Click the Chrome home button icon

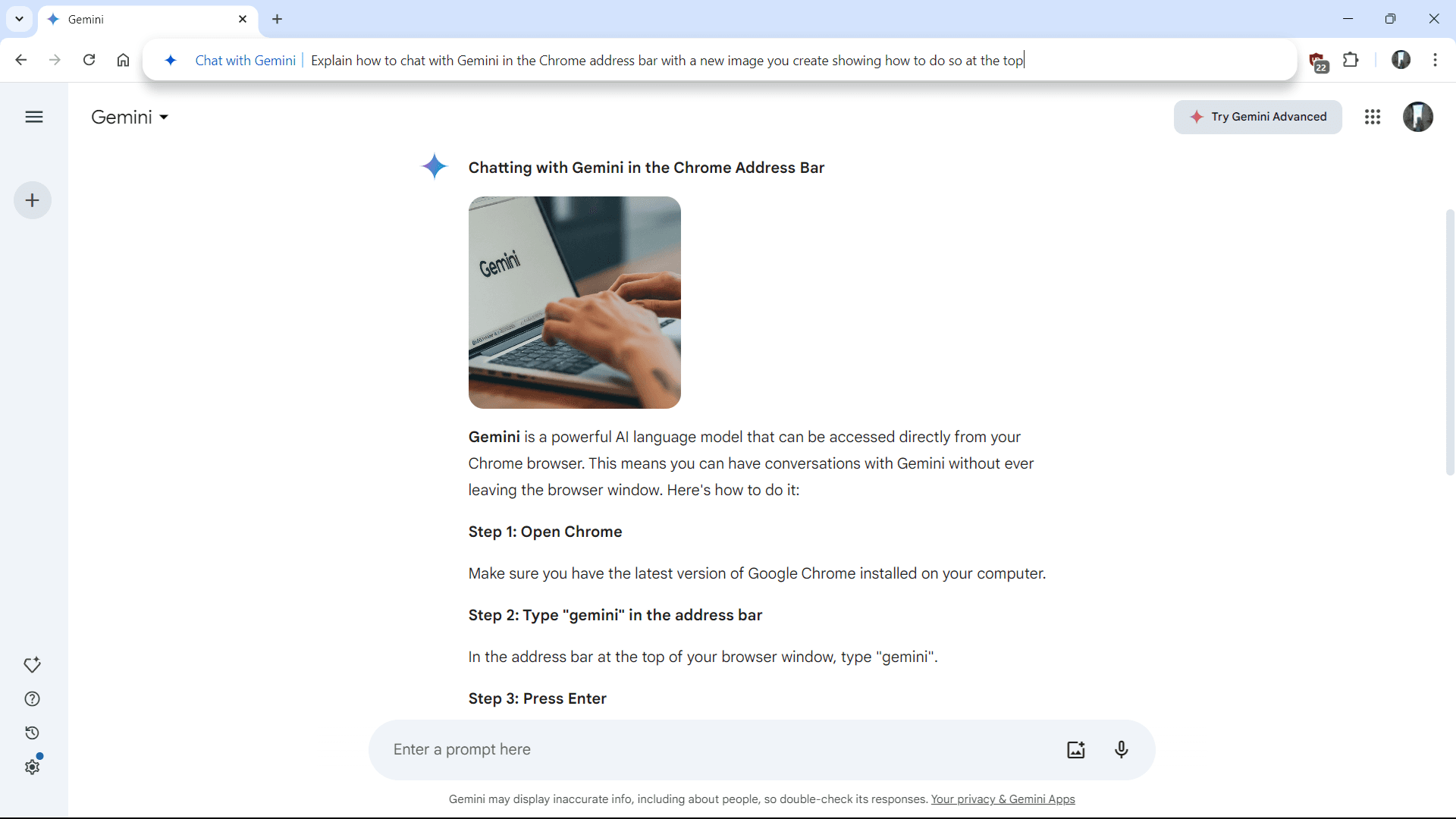[123, 60]
